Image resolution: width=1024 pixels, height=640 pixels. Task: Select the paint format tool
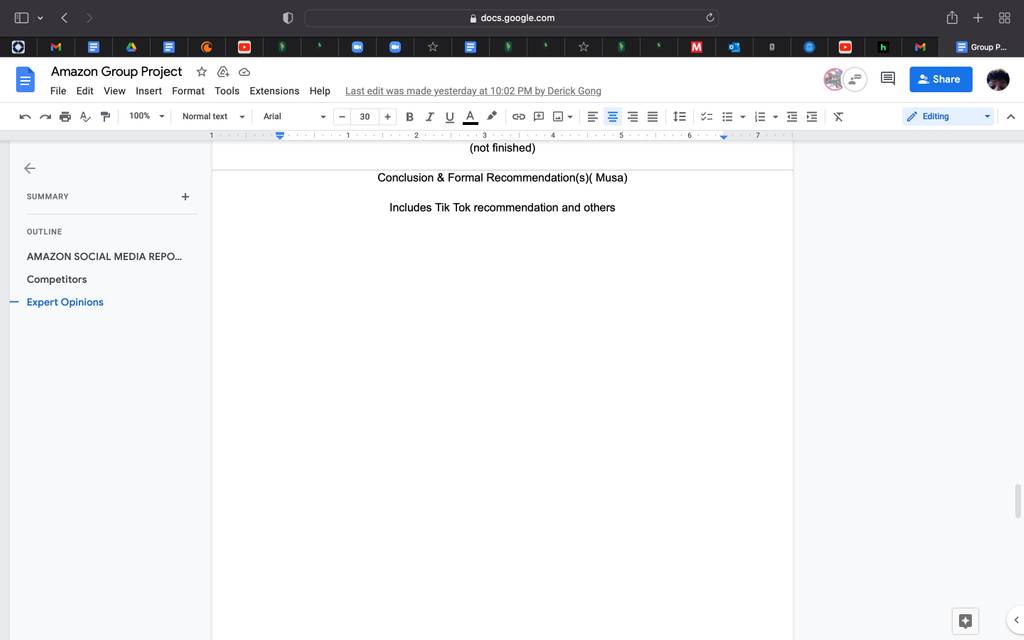click(x=105, y=117)
